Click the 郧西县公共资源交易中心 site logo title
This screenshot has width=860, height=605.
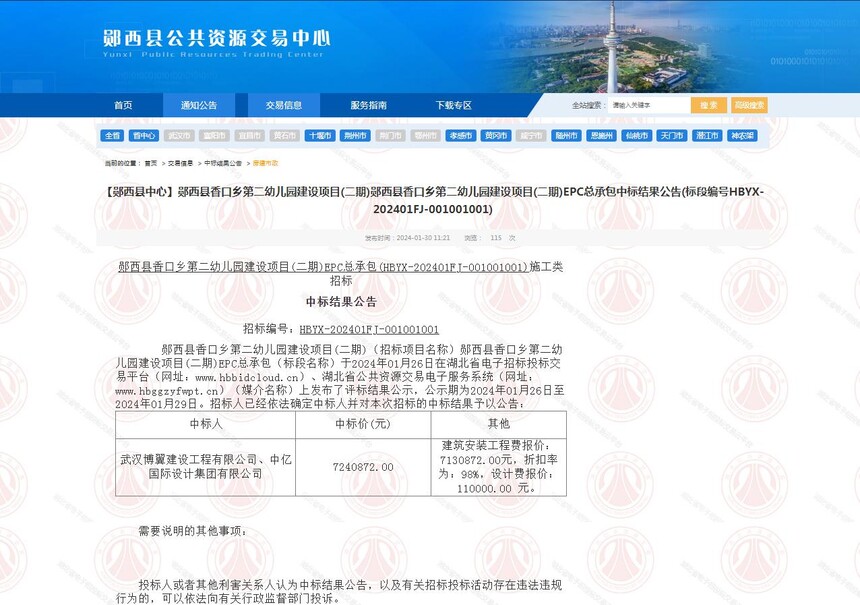(216, 38)
